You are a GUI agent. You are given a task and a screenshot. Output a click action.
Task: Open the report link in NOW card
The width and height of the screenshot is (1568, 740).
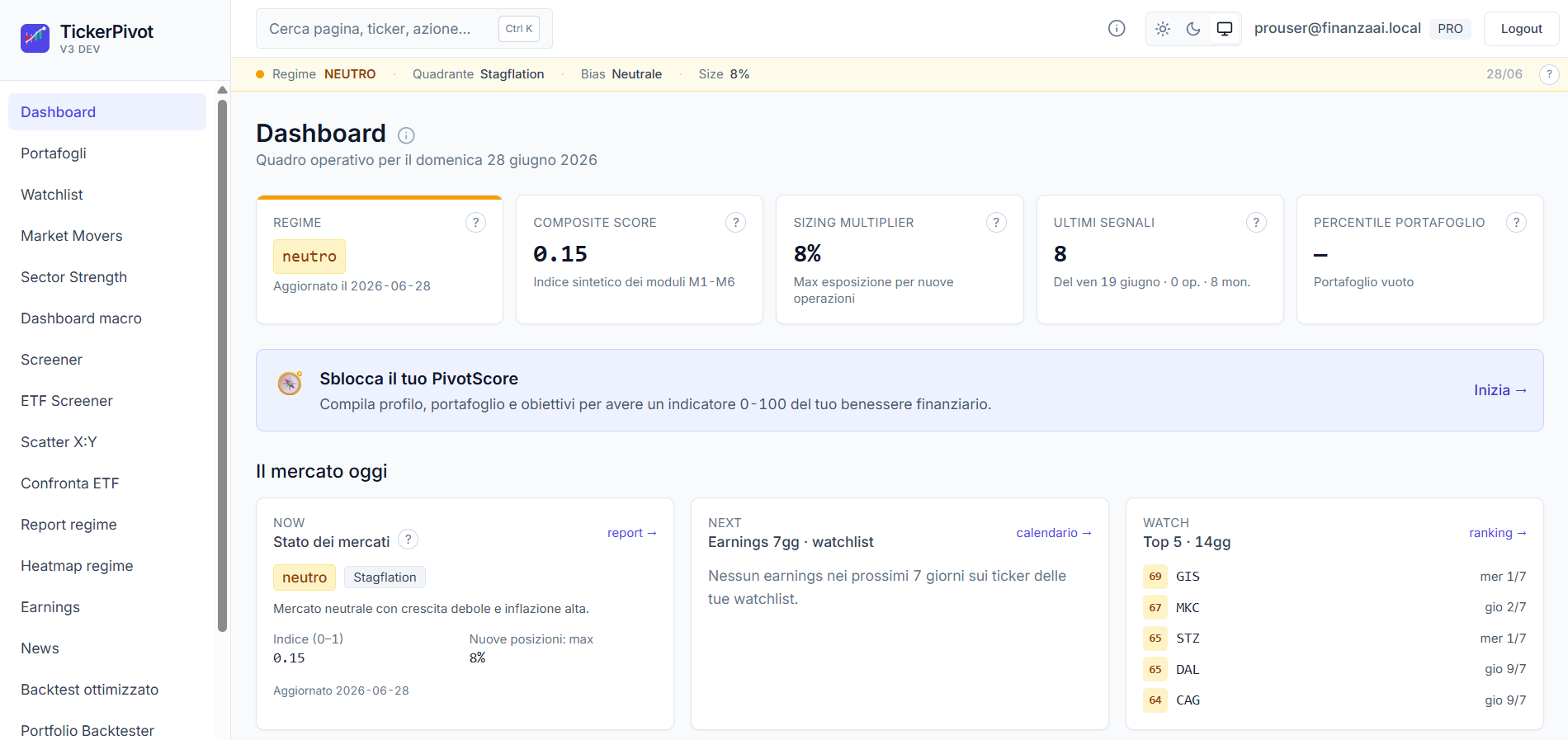[632, 533]
